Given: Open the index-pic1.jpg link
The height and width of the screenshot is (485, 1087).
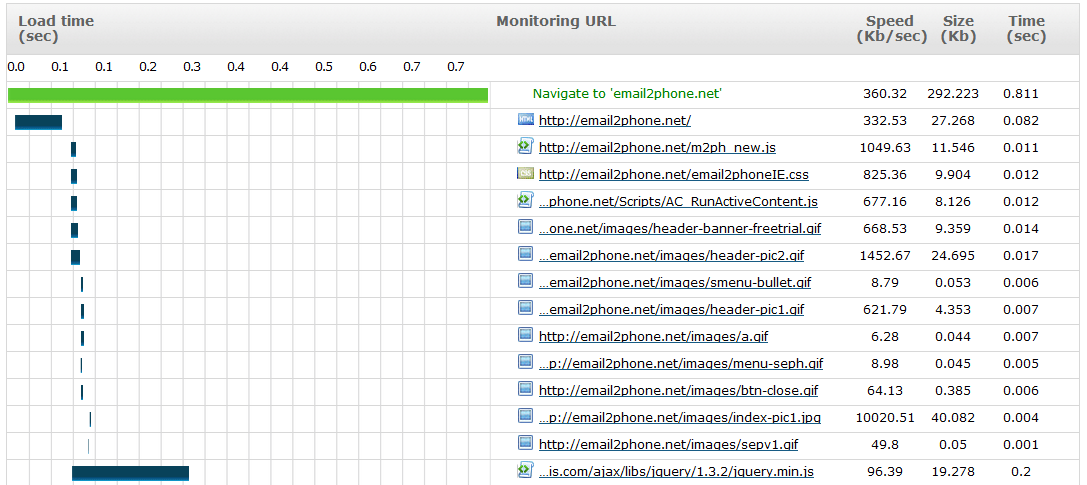Looking at the screenshot, I should [680, 418].
